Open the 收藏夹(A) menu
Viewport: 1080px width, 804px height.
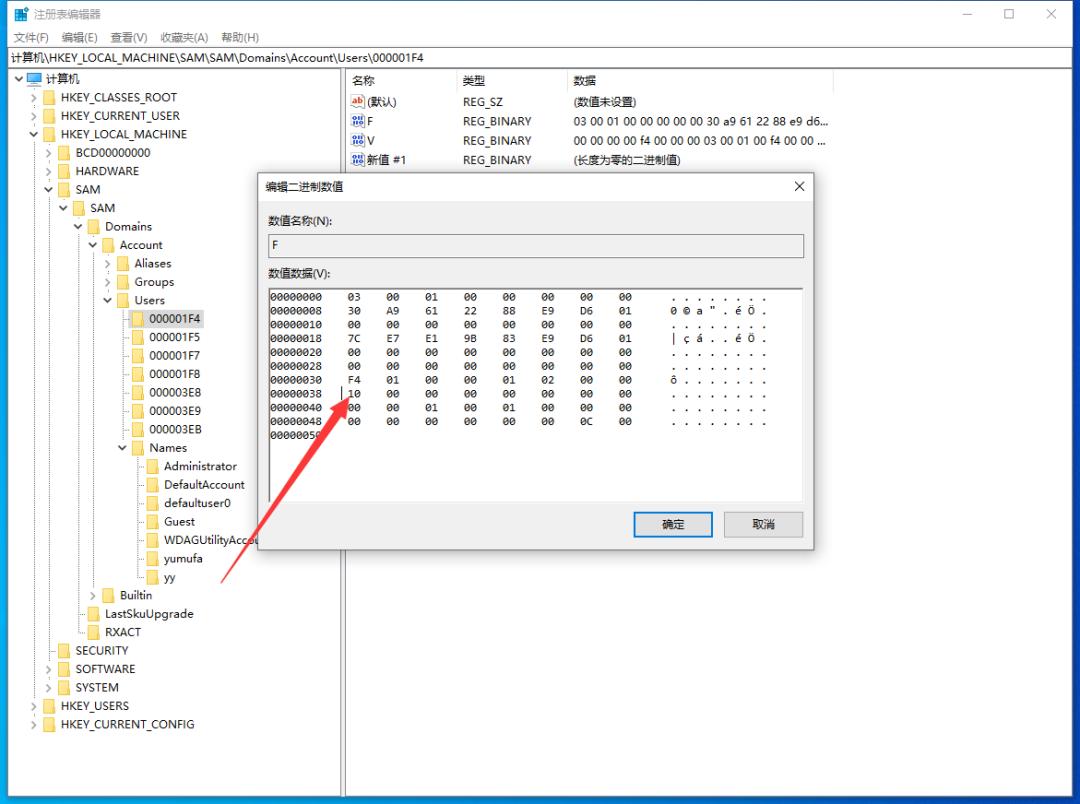point(184,37)
